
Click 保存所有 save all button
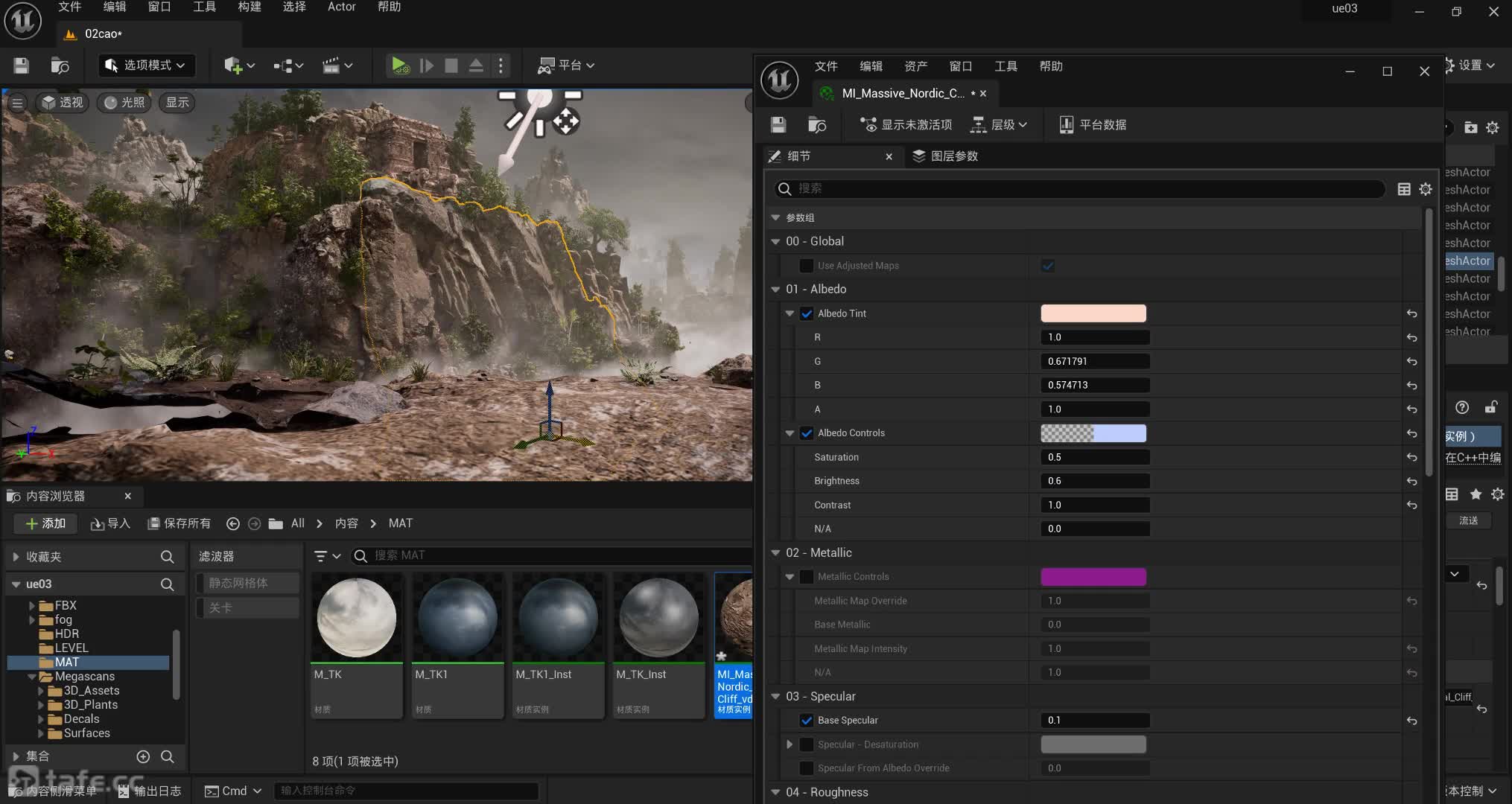(x=180, y=524)
